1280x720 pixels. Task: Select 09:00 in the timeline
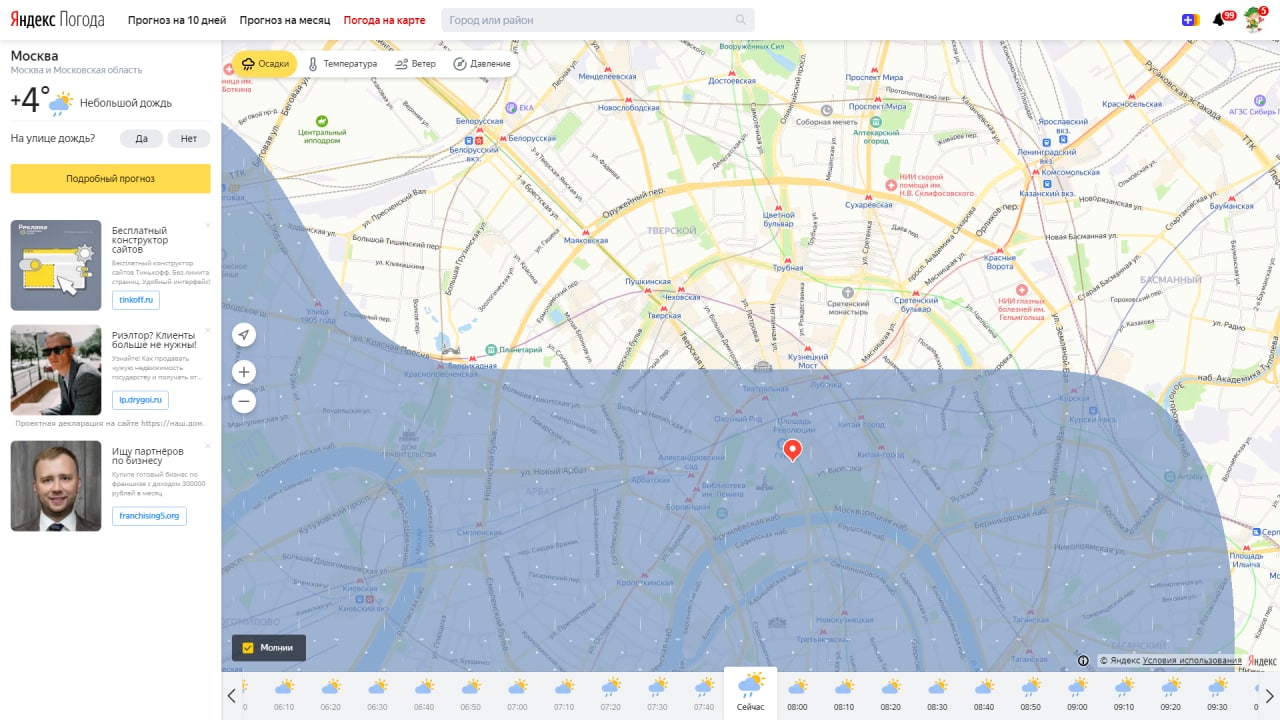click(x=1077, y=694)
